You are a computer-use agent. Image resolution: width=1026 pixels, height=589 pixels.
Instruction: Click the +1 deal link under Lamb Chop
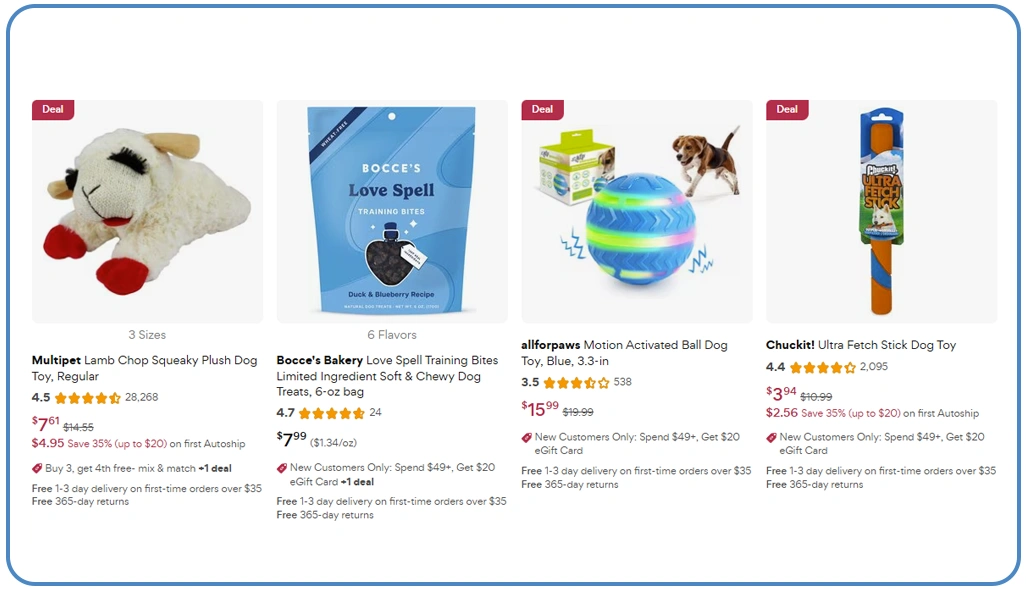[x=215, y=469]
